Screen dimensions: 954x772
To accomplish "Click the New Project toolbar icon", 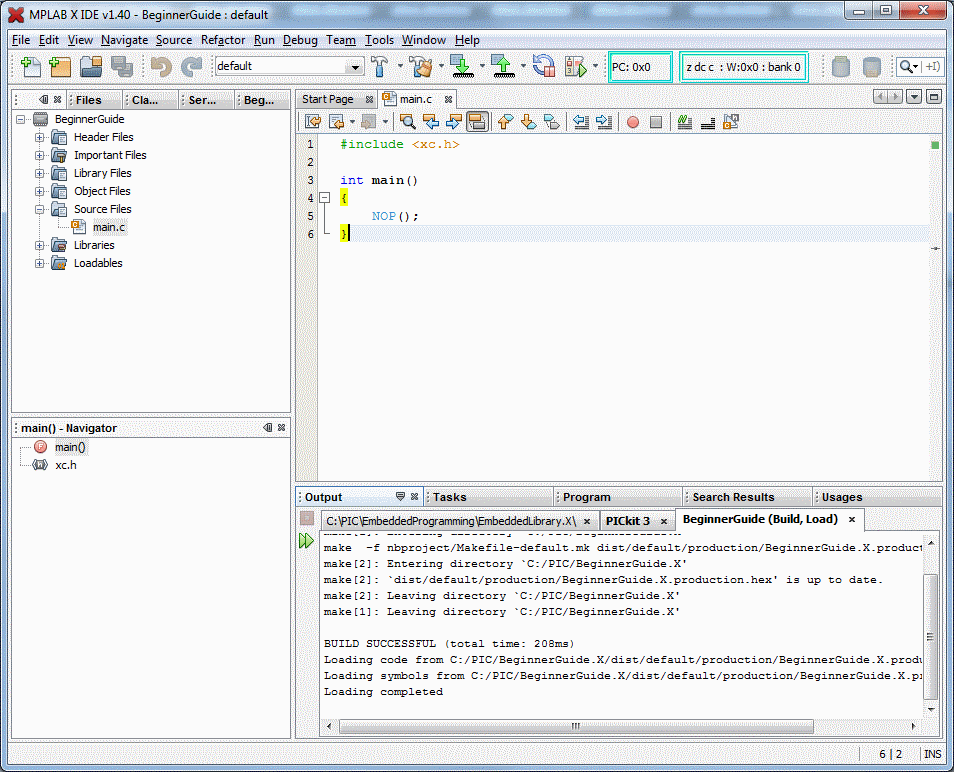I will tap(60, 66).
